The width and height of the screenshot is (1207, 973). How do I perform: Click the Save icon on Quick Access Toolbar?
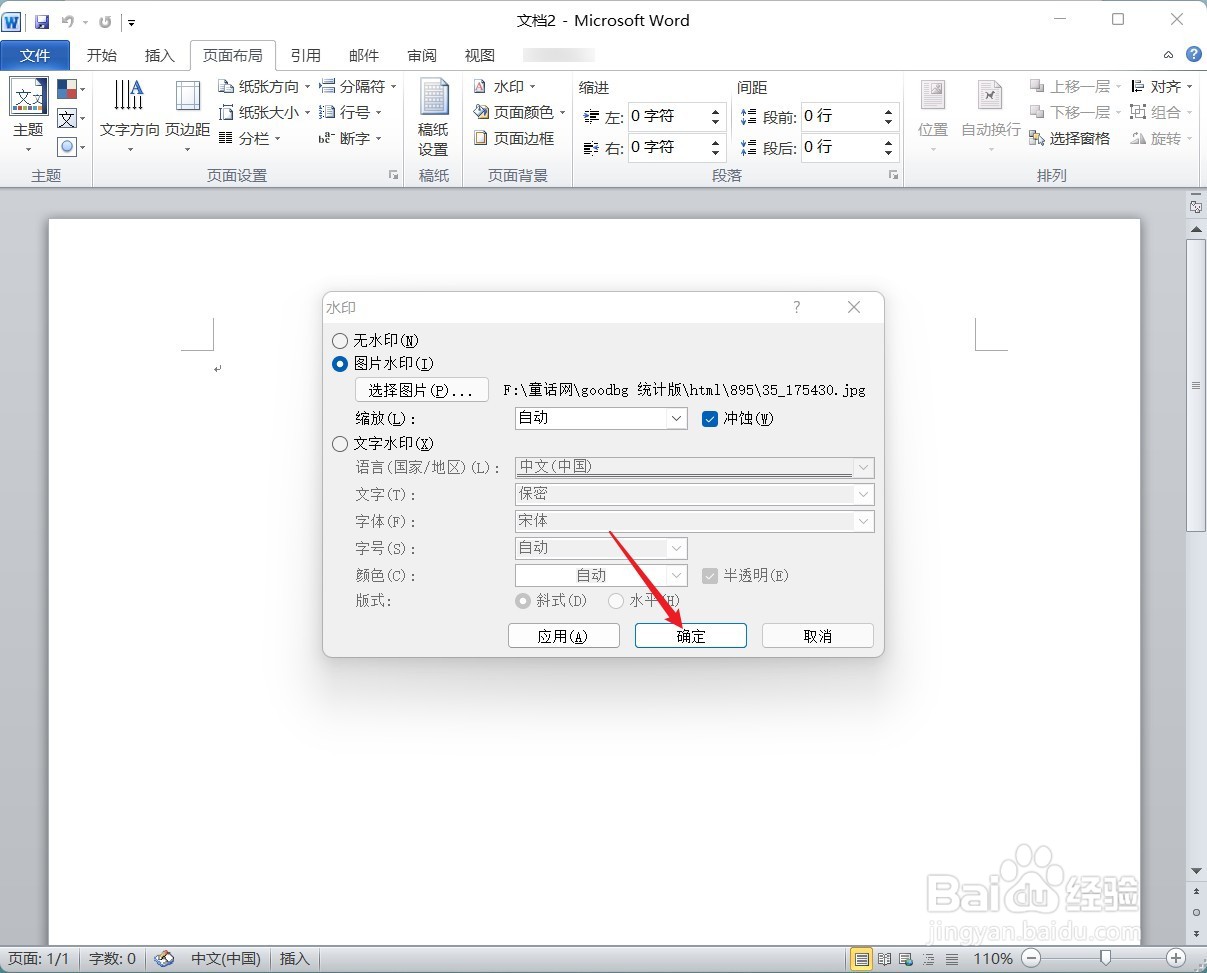pyautogui.click(x=41, y=20)
